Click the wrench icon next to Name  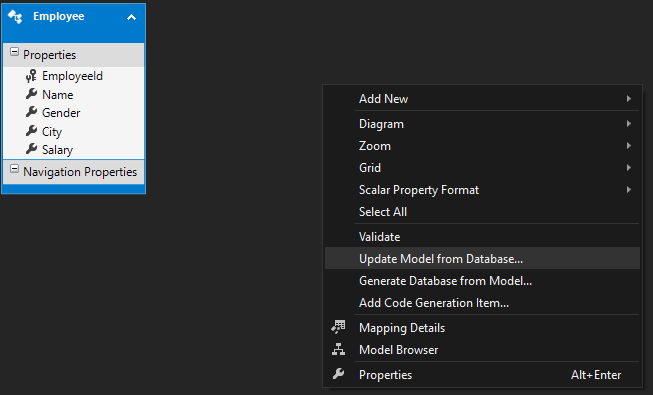31,94
